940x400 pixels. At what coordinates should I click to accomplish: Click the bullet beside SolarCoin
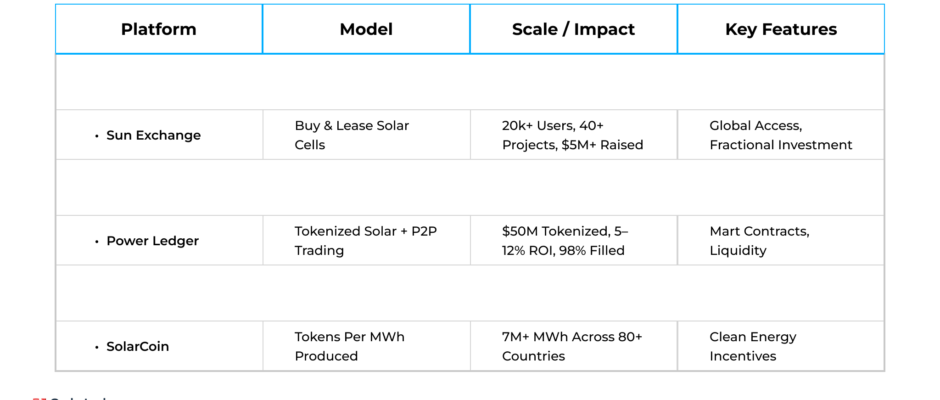coord(97,347)
